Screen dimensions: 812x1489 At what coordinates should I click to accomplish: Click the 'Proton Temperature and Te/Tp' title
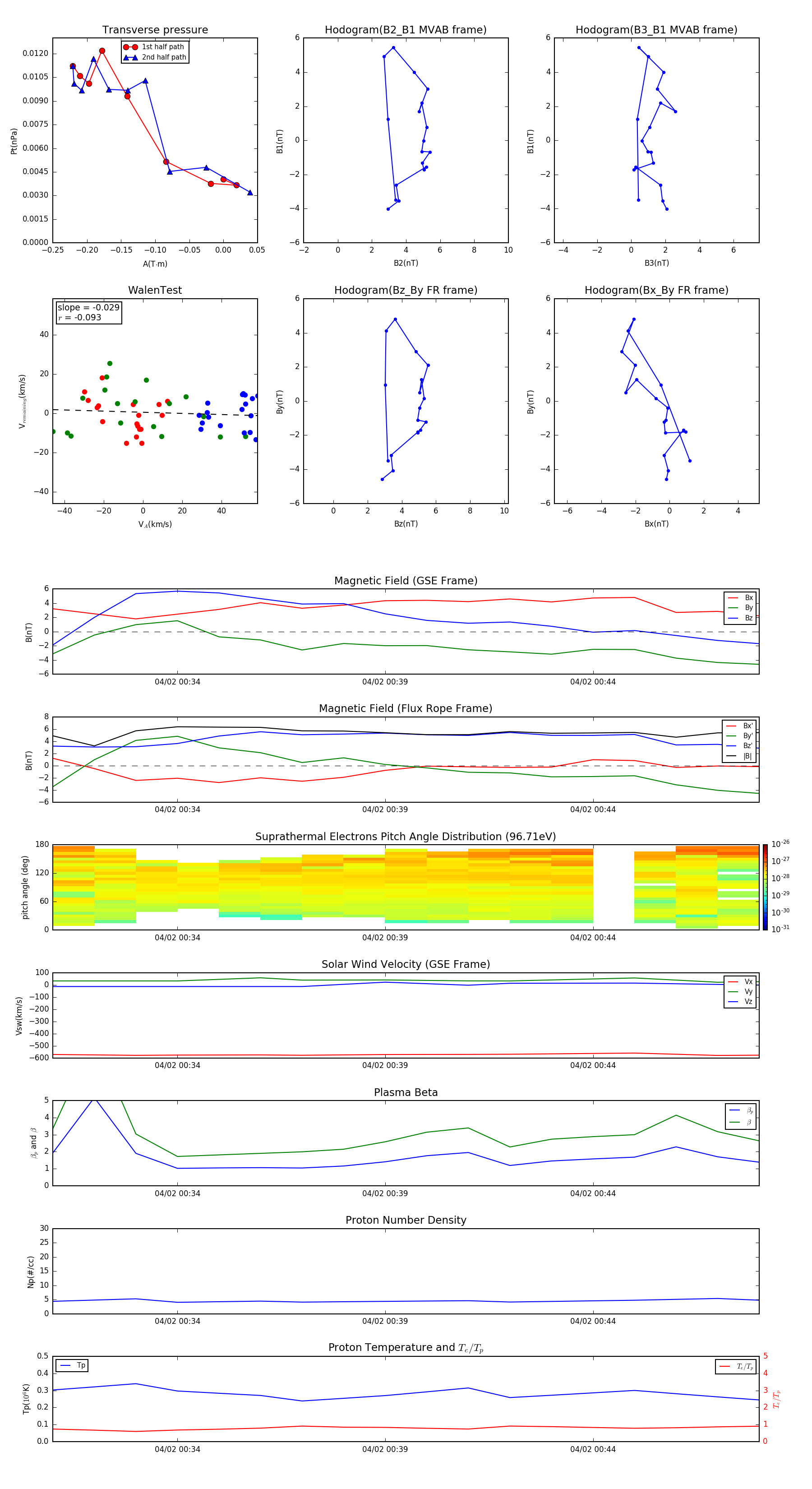405,1347
